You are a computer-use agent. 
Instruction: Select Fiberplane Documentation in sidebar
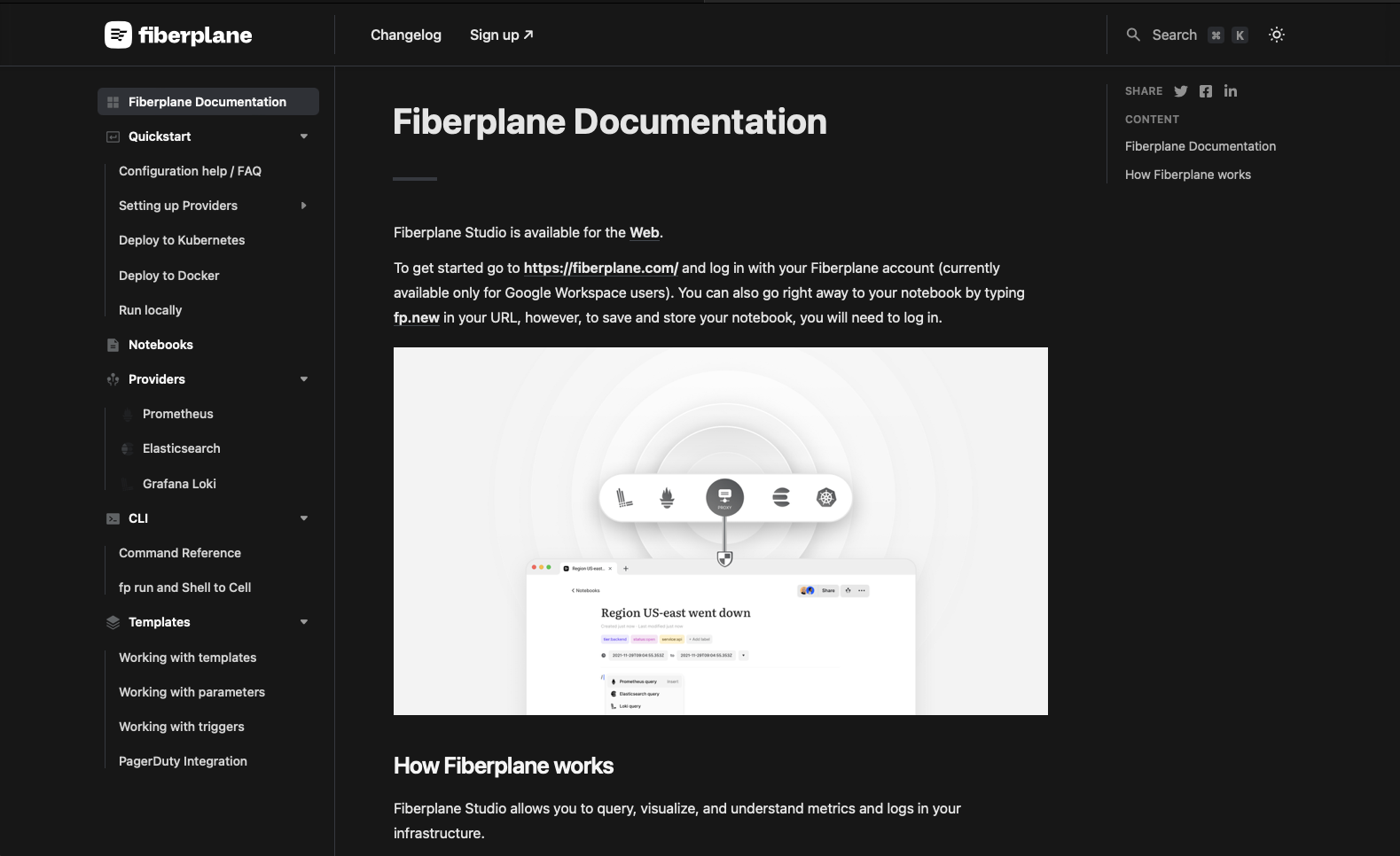tap(207, 102)
